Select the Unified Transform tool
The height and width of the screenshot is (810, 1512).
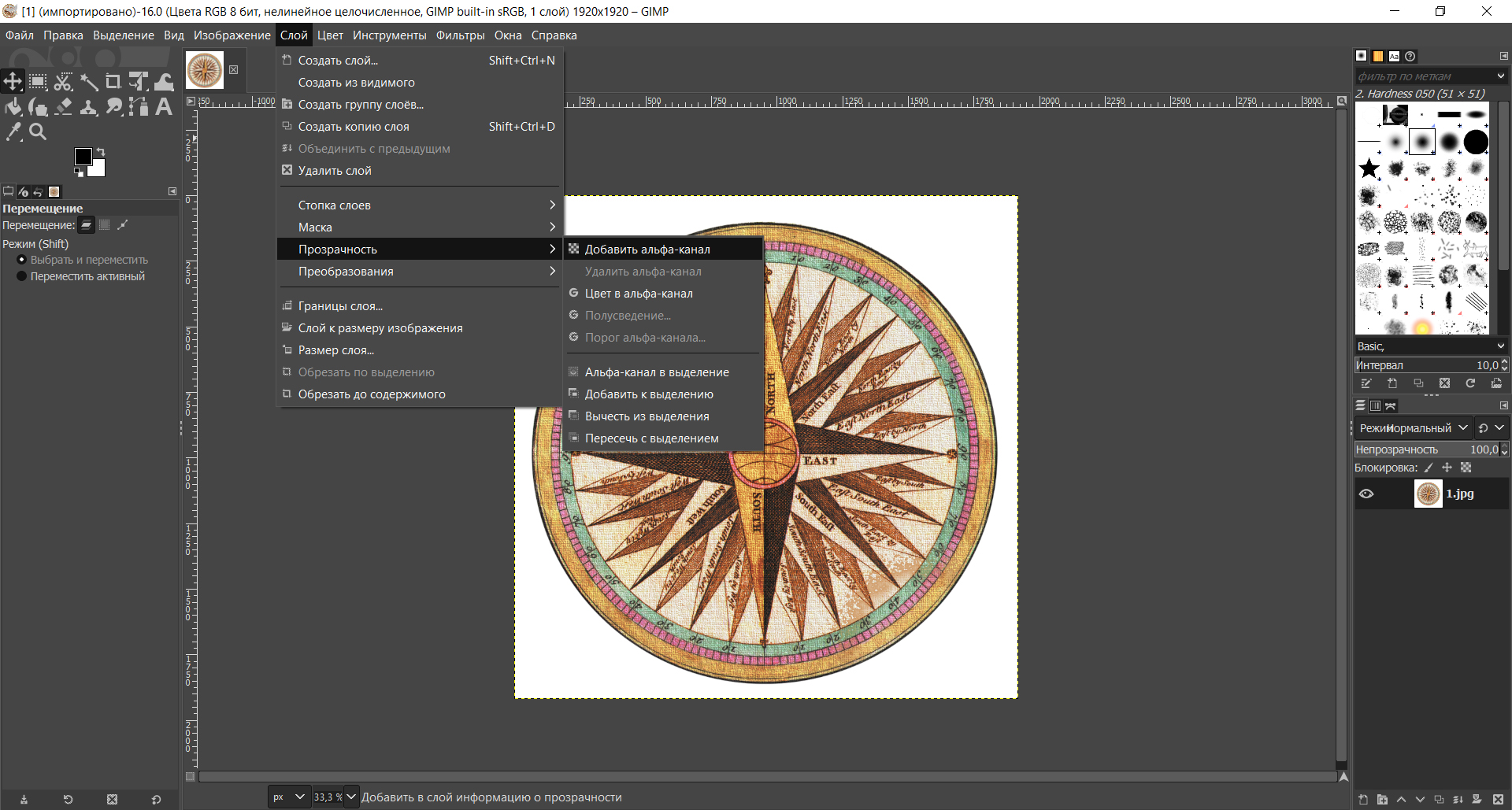[139, 81]
